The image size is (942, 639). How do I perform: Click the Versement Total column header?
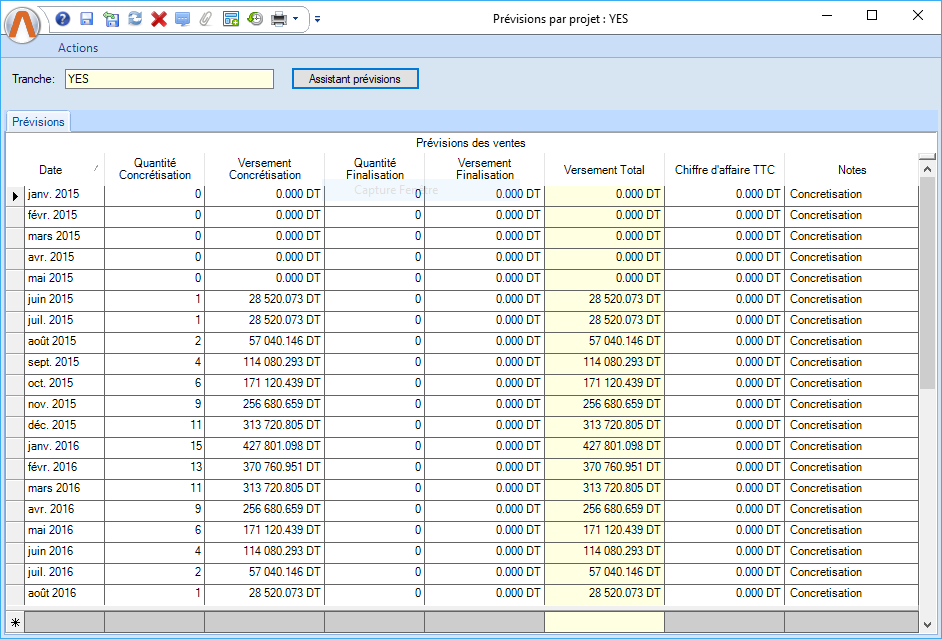(604, 170)
